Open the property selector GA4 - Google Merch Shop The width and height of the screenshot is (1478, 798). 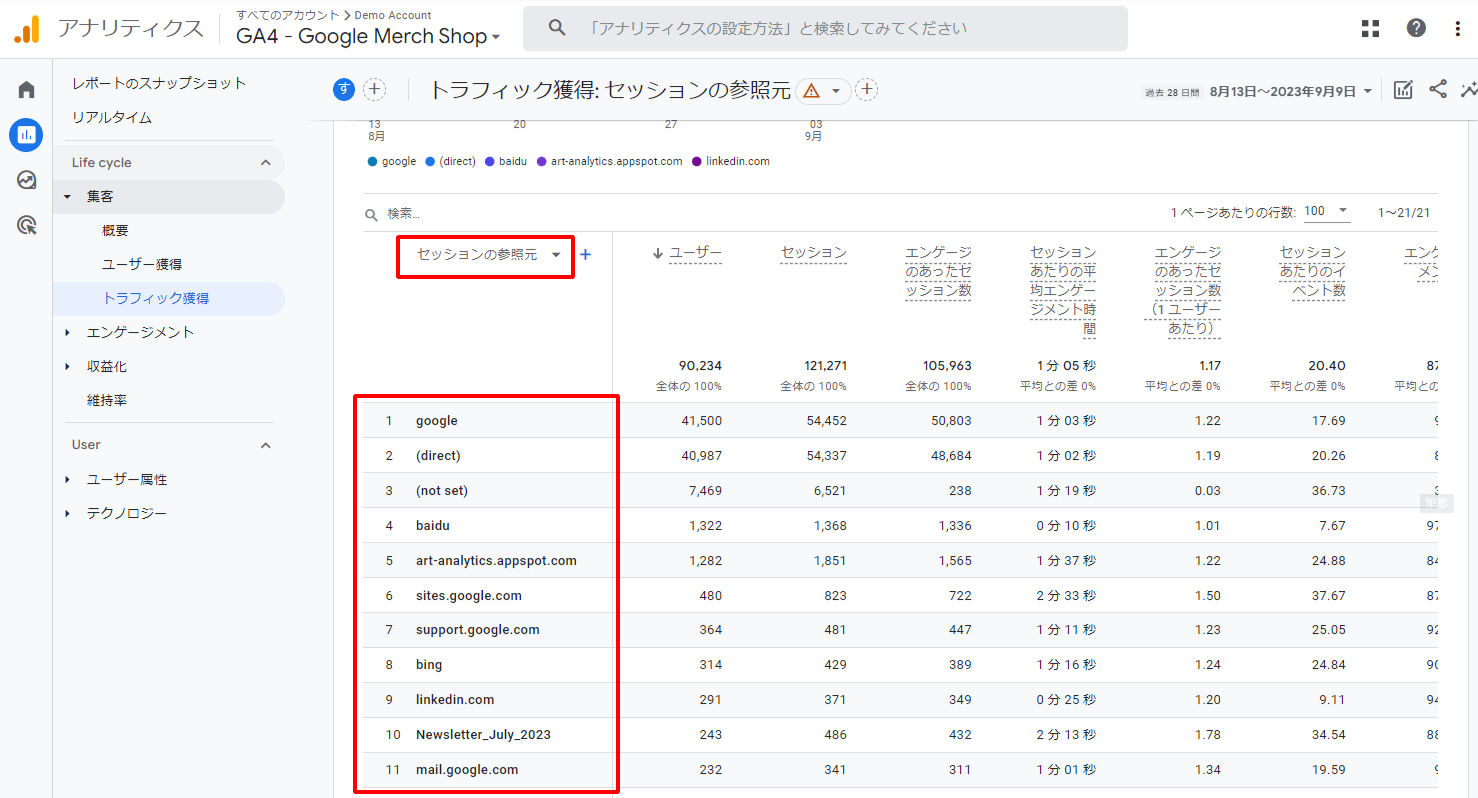tap(369, 36)
